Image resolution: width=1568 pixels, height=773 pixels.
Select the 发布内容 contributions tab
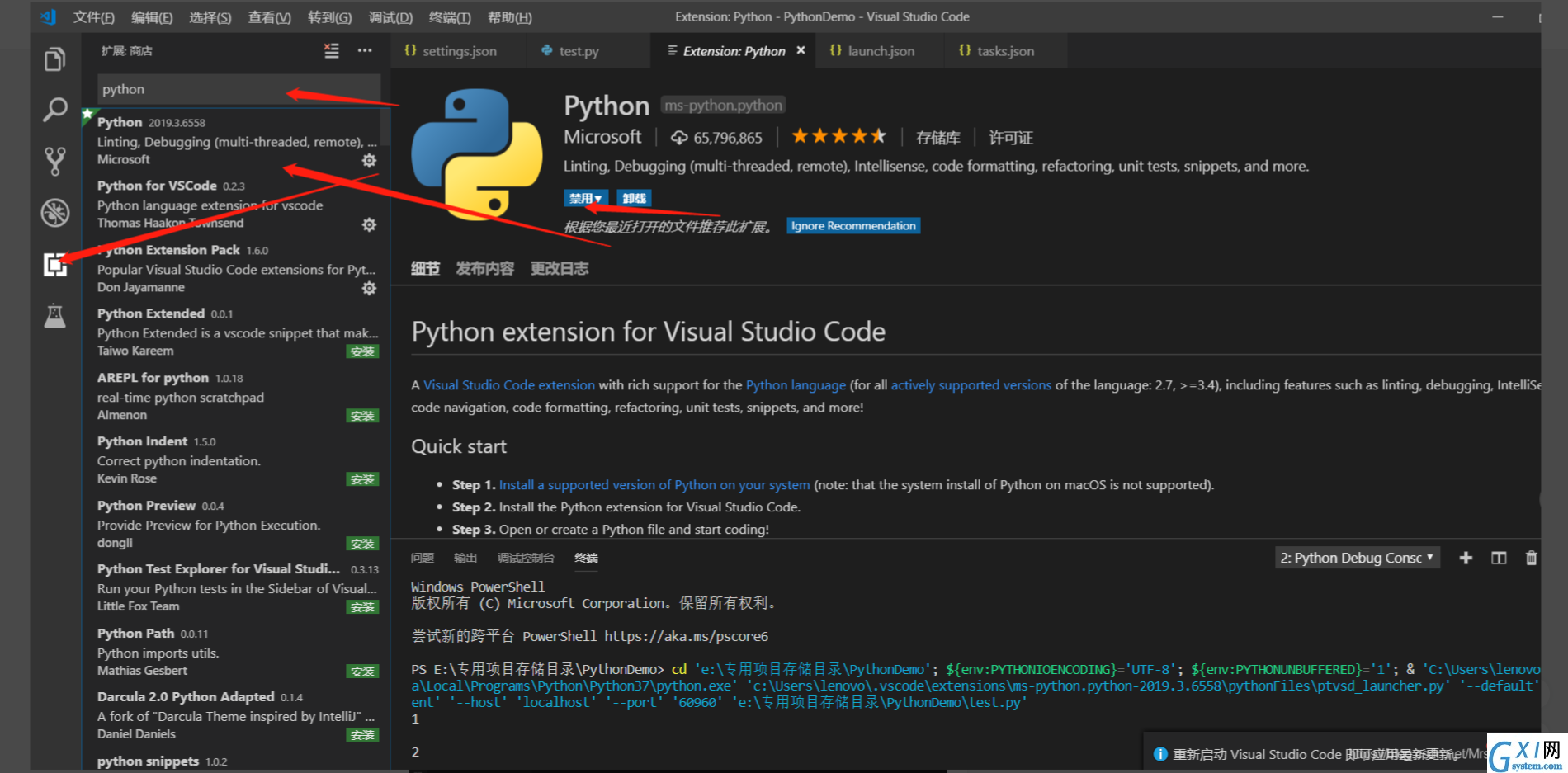(x=484, y=268)
